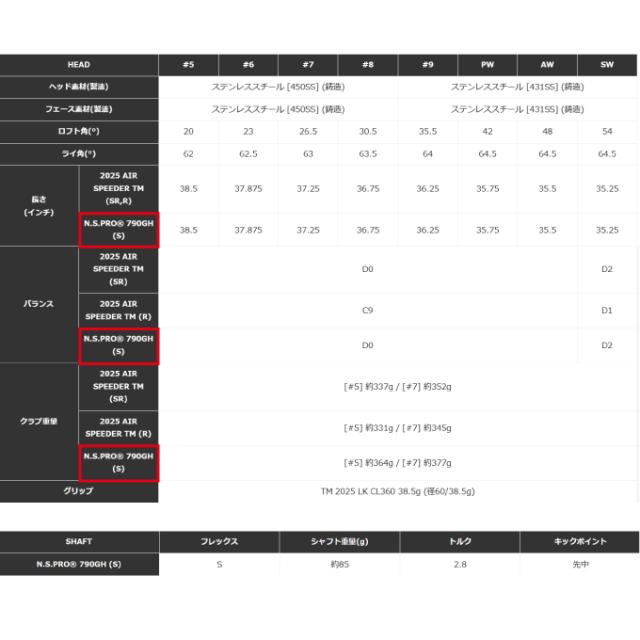640x640 pixels.
Task: Click the torque value 2.8 cell
Action: coord(460,564)
